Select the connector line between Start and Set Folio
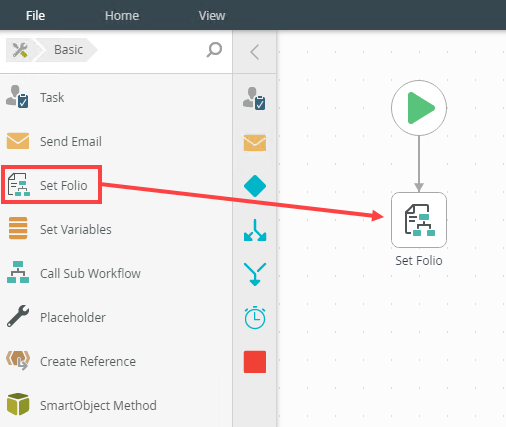The width and height of the screenshot is (506, 427). tap(419, 163)
